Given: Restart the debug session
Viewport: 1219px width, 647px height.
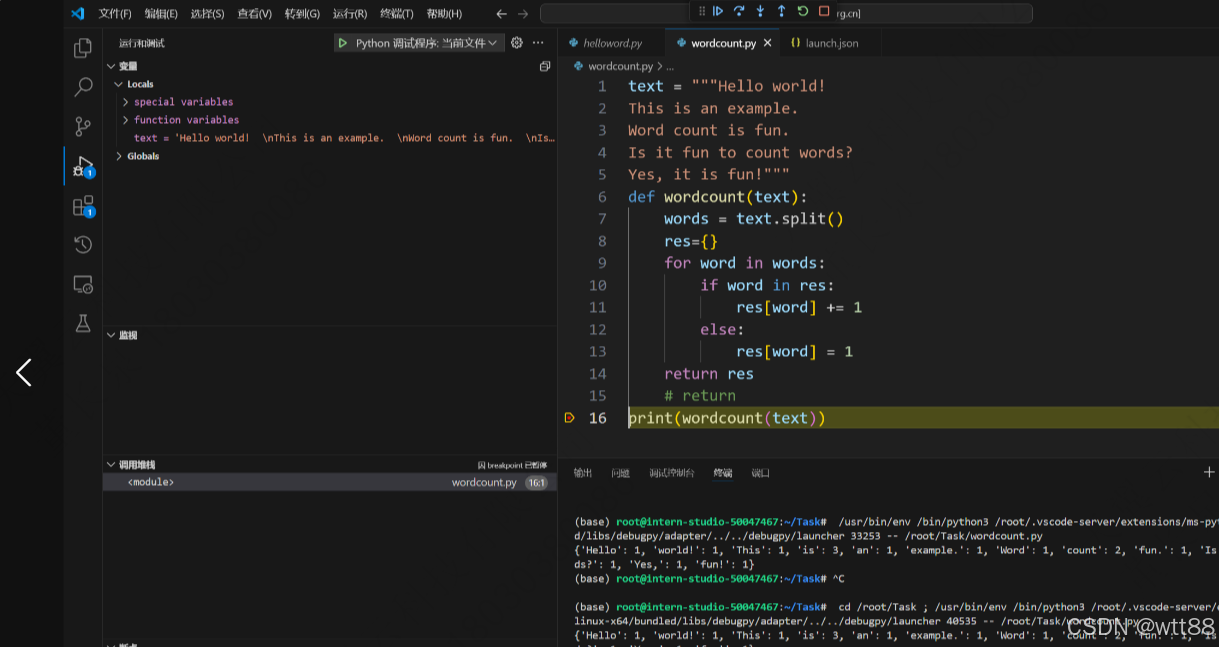Looking at the screenshot, I should pos(803,12).
